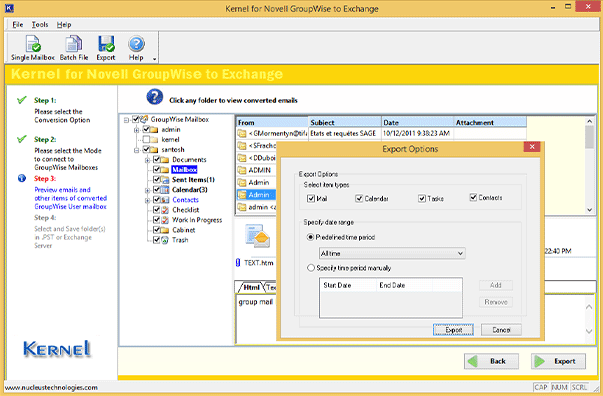The image size is (603, 396).
Task: Open the File menu
Action: (x=18, y=25)
